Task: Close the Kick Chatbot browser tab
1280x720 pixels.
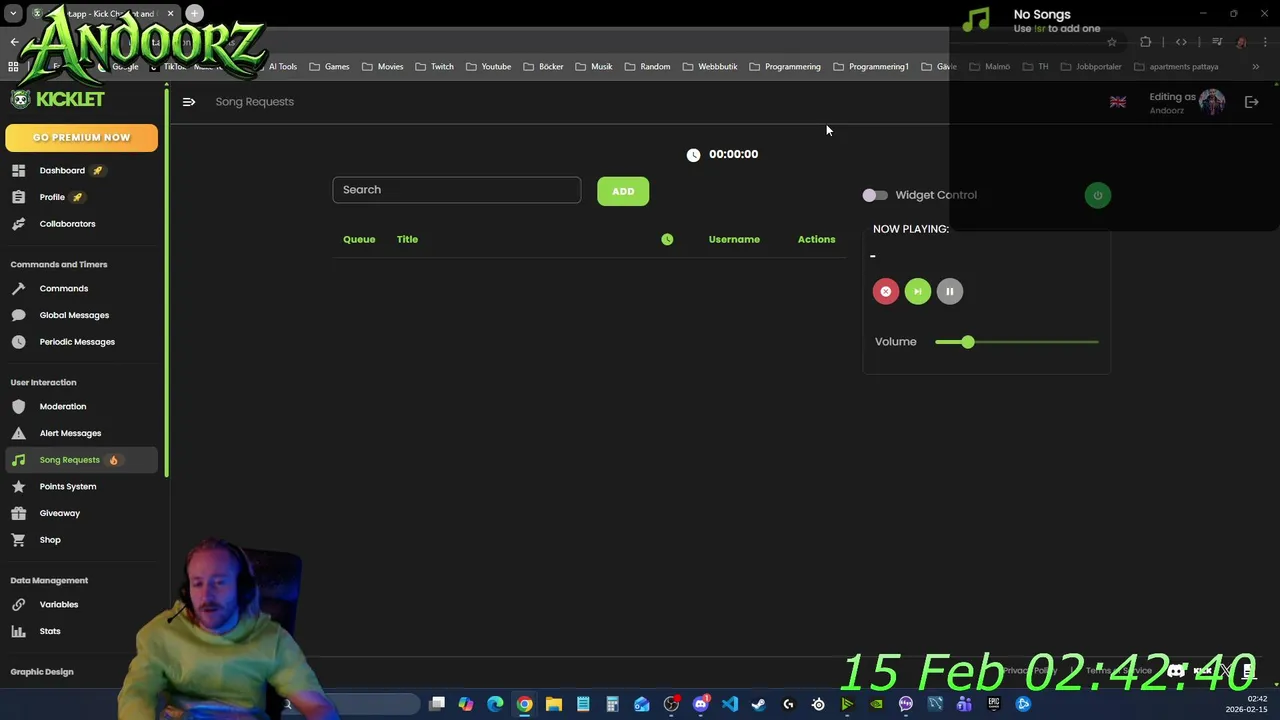Action: [170, 14]
